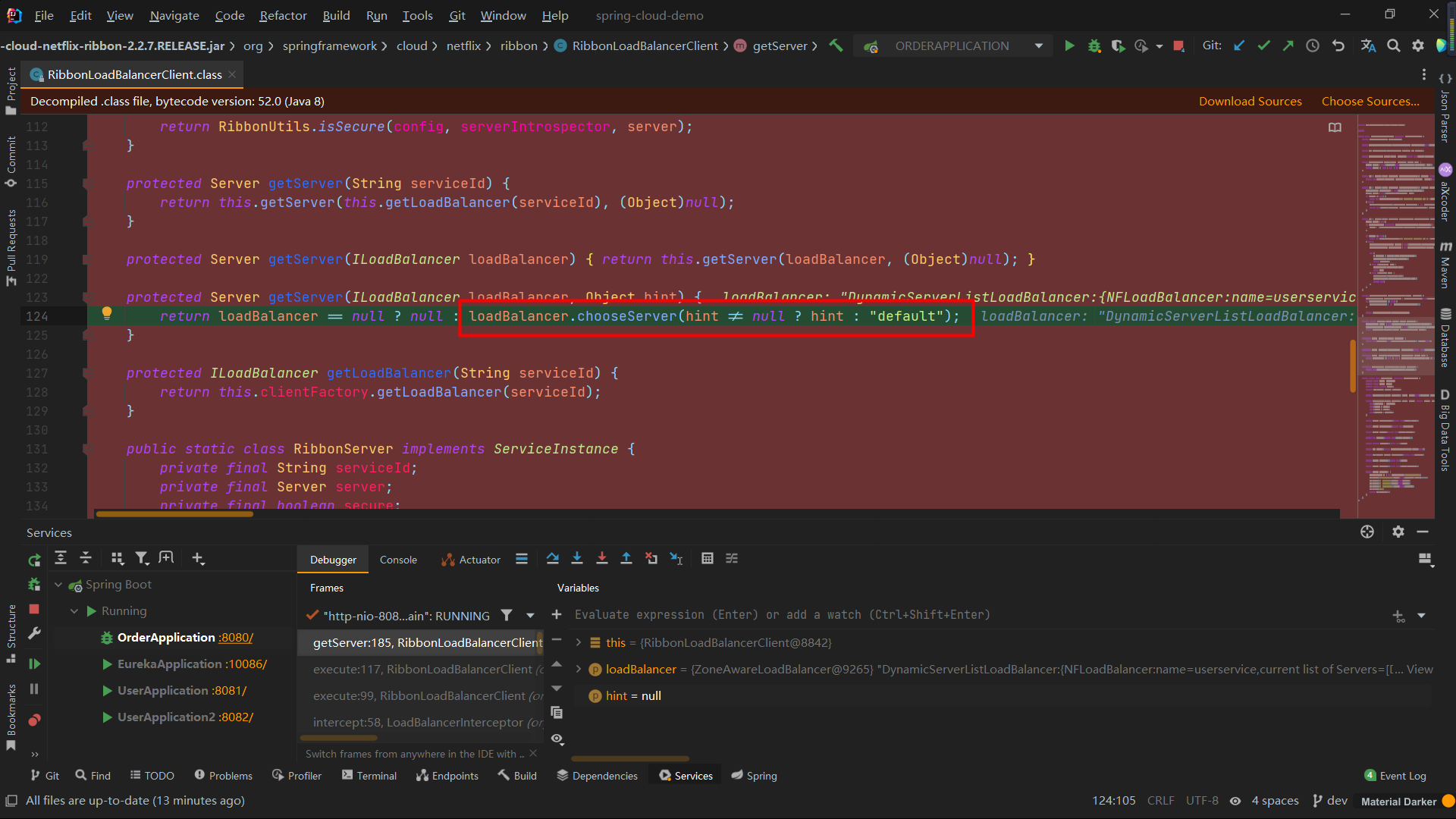This screenshot has width=1456, height=819.
Task: Click the Evaluate expression input field
Action: tap(781, 615)
